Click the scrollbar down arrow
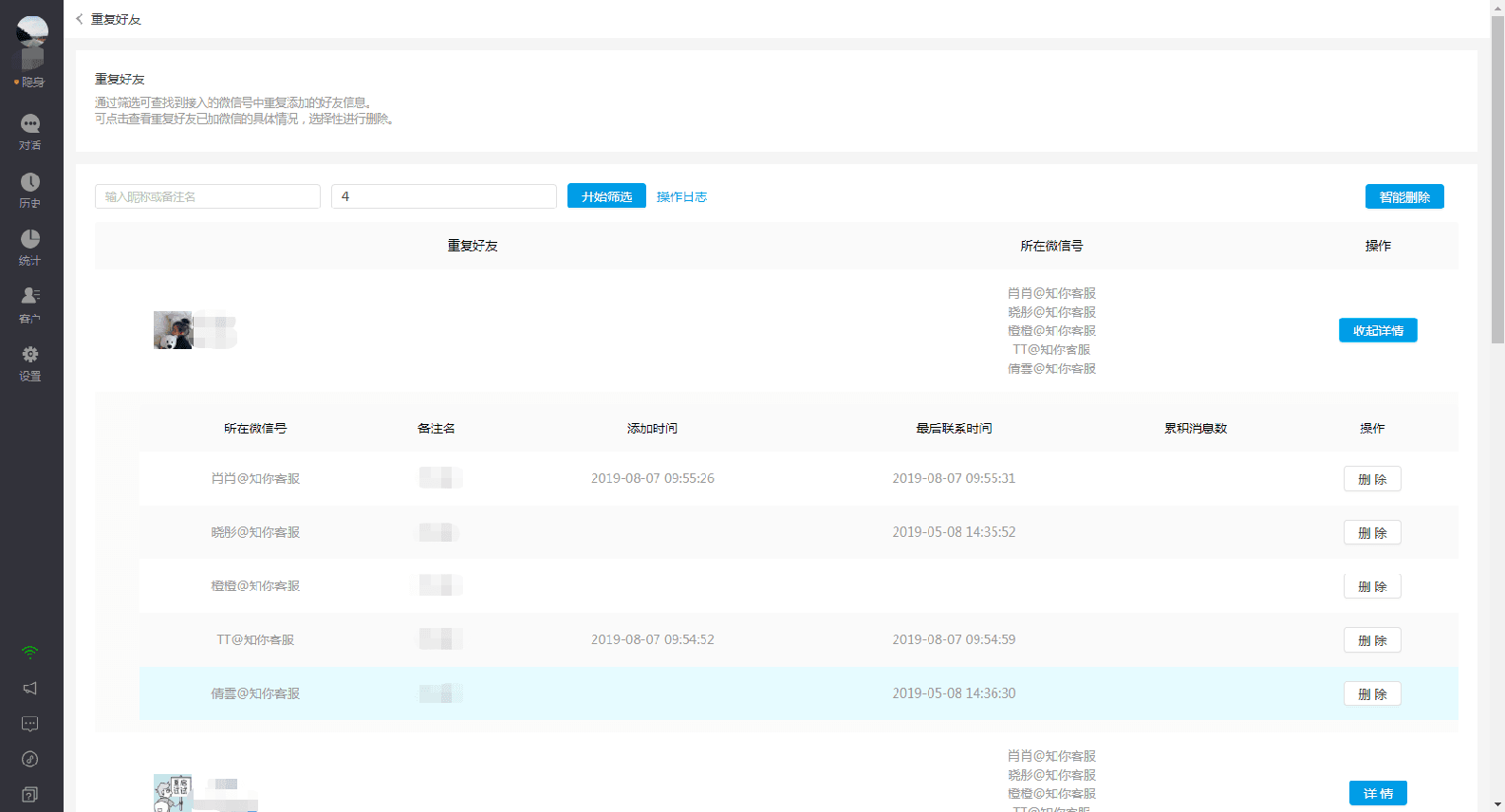 tap(1497, 804)
